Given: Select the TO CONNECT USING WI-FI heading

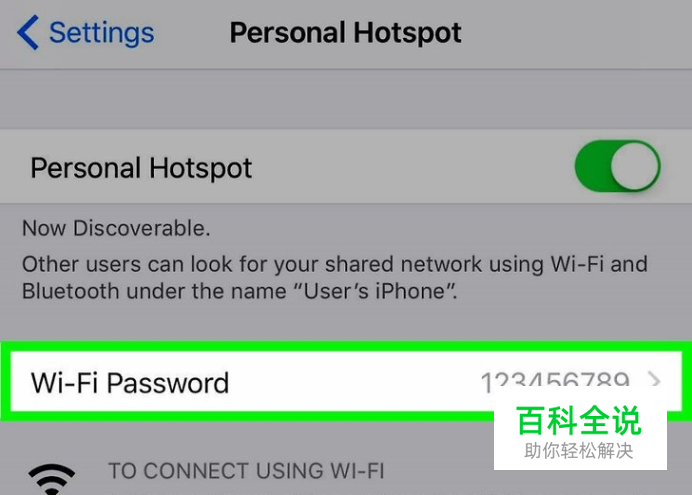Looking at the screenshot, I should pos(246,471).
